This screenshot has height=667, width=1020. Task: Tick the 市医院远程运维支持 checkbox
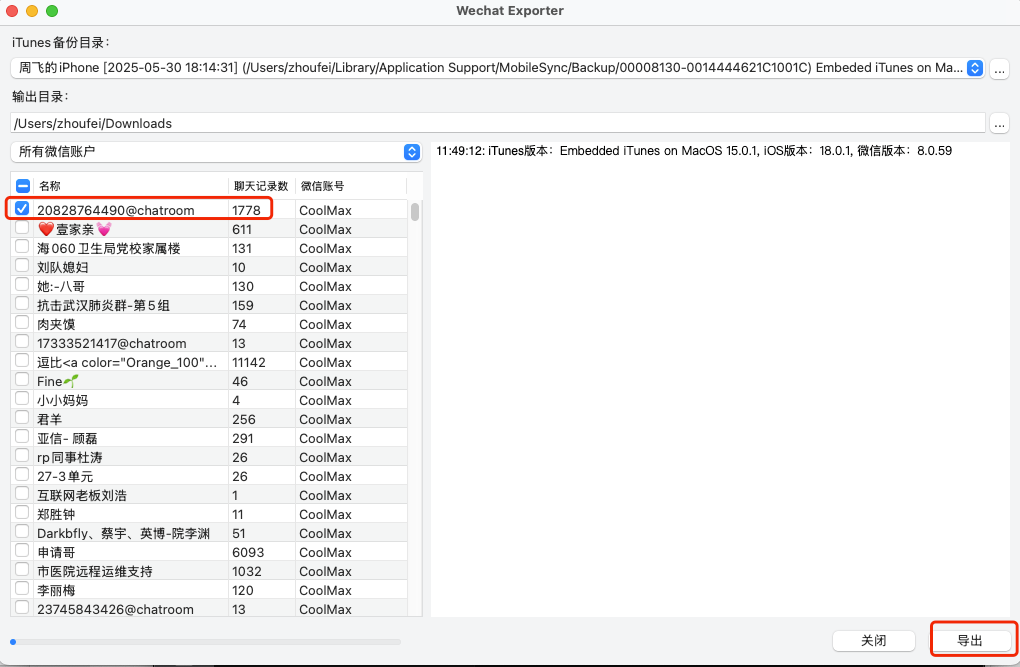(22, 569)
